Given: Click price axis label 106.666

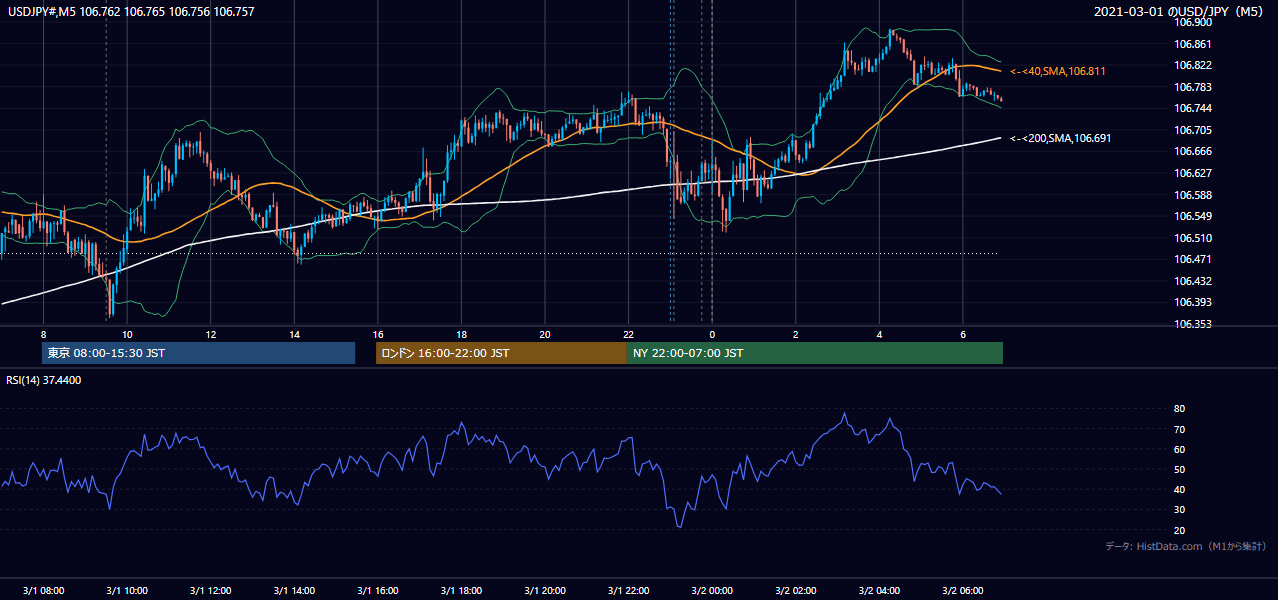Looking at the screenshot, I should point(1194,151).
